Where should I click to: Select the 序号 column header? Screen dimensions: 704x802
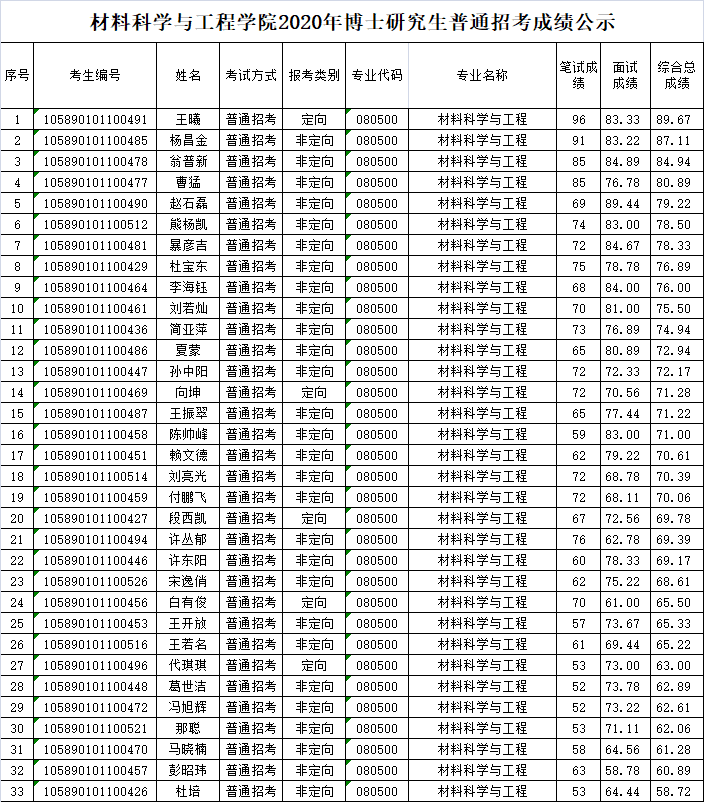coord(17,75)
